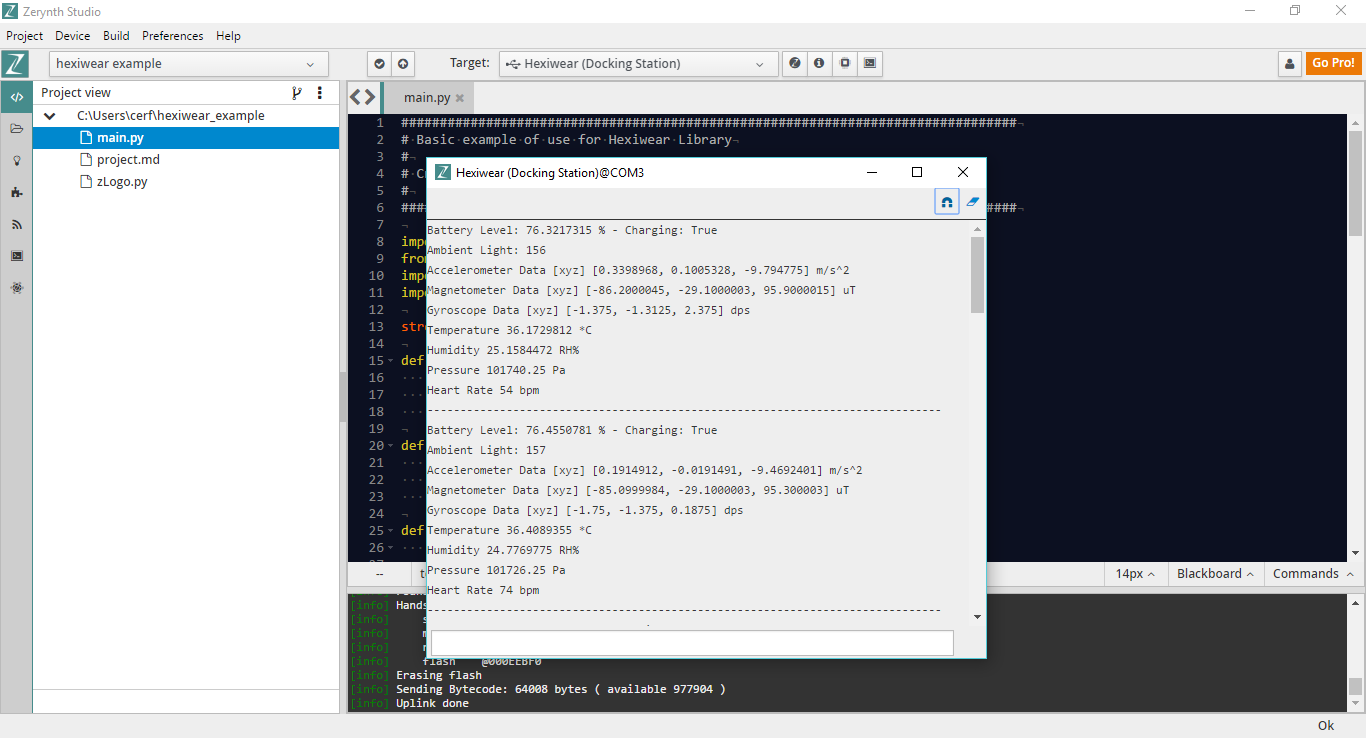Click the user profile icon
This screenshot has width=1366, height=738.
click(x=1290, y=64)
